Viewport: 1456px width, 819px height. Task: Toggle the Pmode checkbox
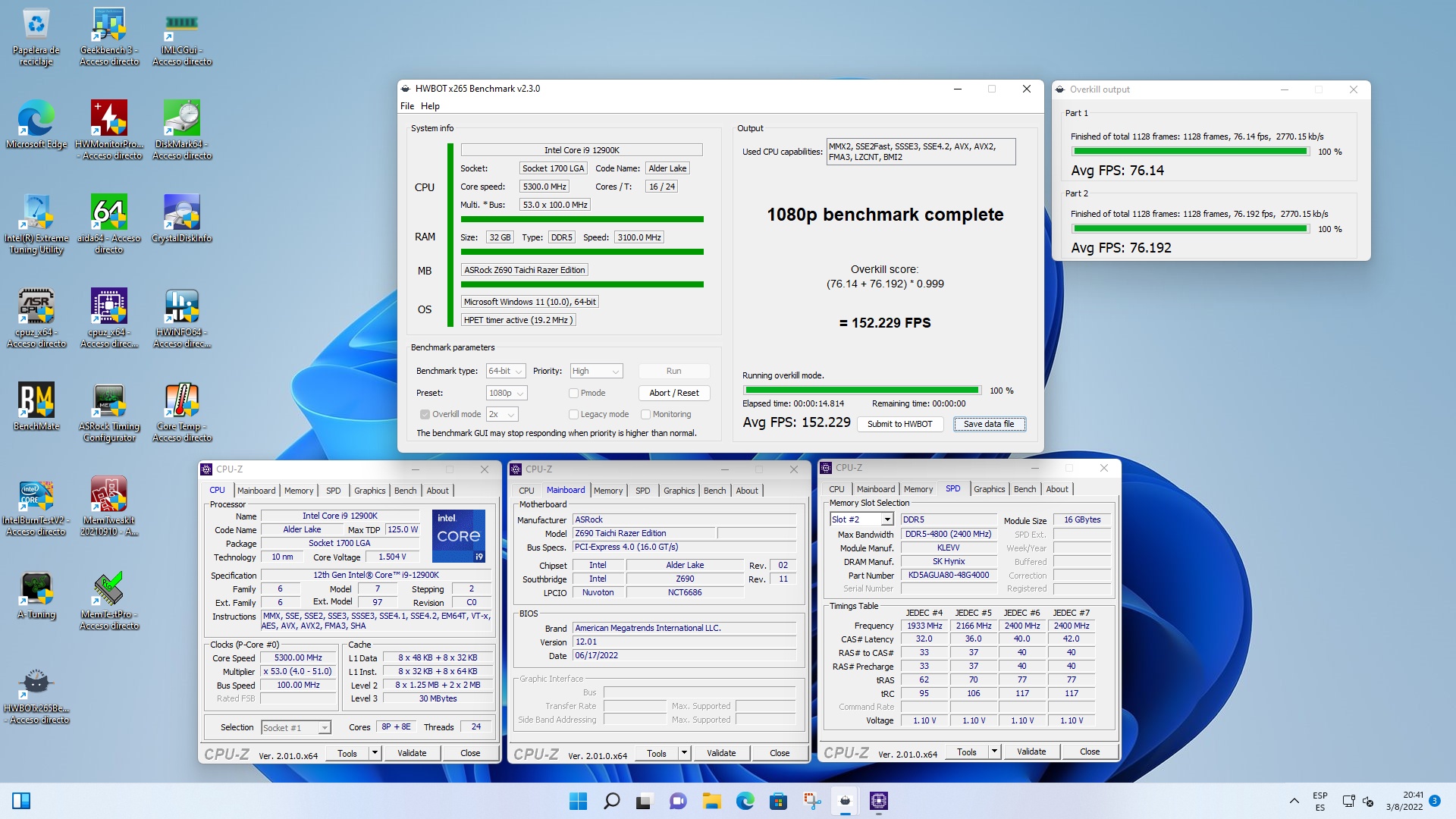click(573, 393)
